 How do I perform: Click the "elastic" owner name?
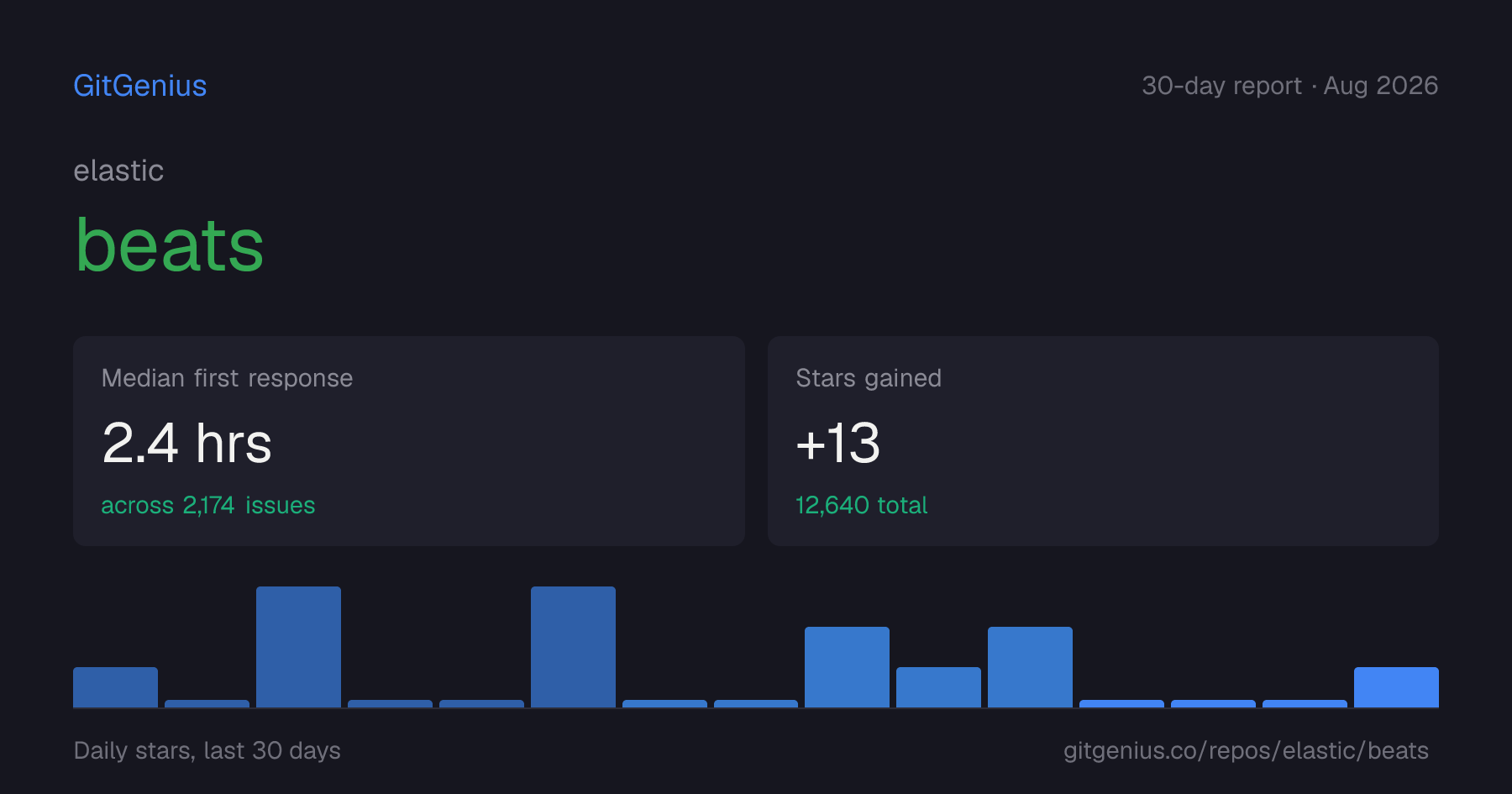118,171
